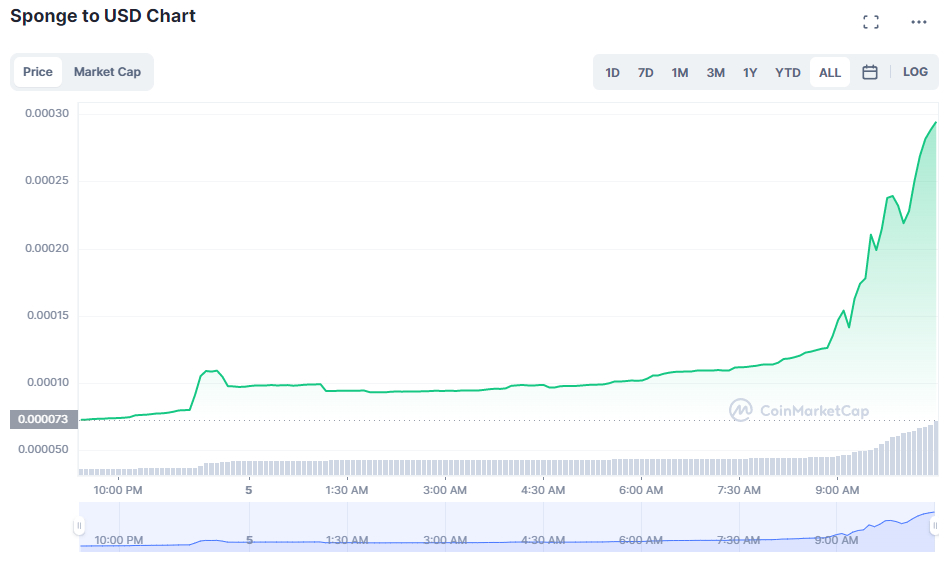Click the 0.00010 y-axis label
Screen dimensions: 951x563
(x=48, y=383)
